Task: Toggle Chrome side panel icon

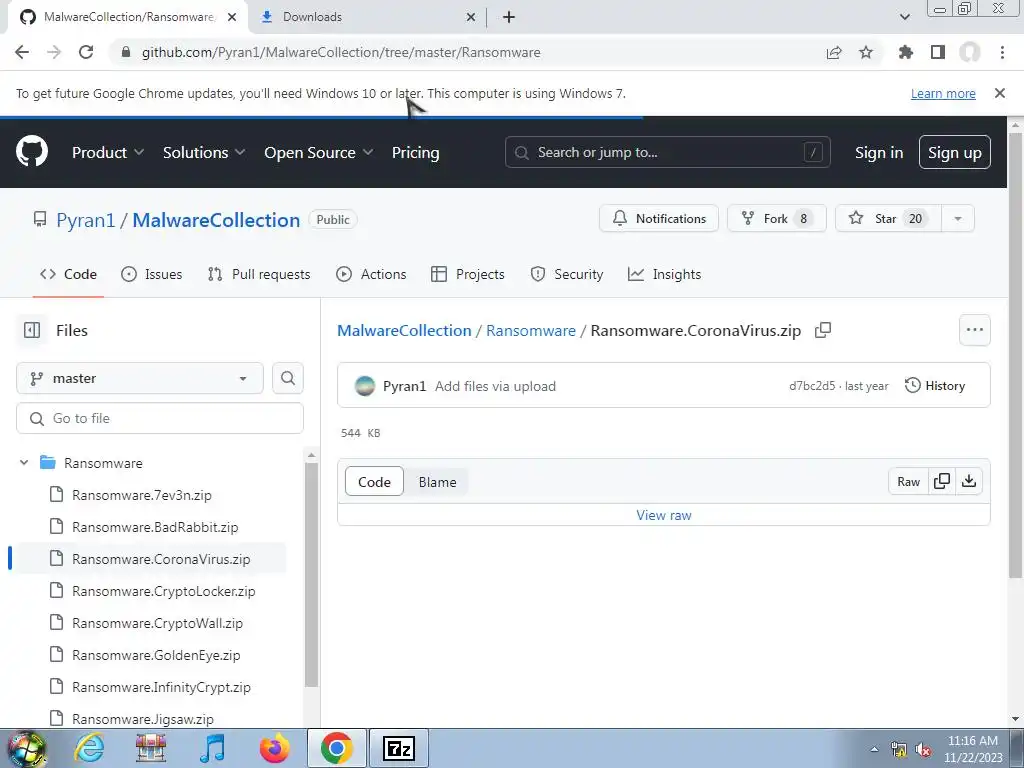Action: [x=938, y=52]
